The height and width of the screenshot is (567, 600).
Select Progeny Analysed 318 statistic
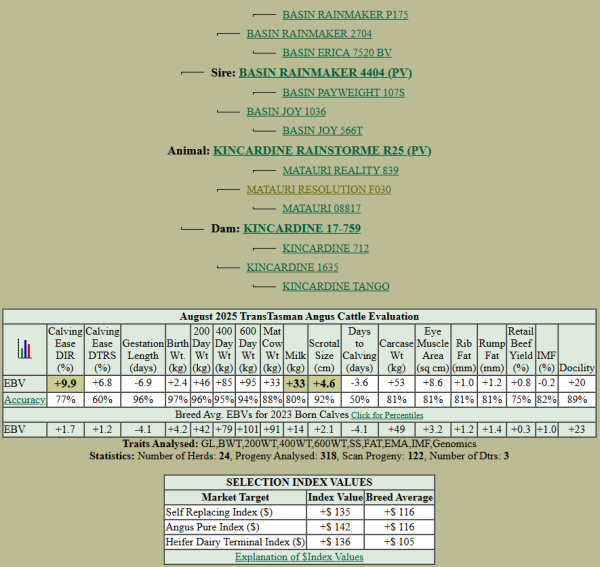tap(286, 456)
